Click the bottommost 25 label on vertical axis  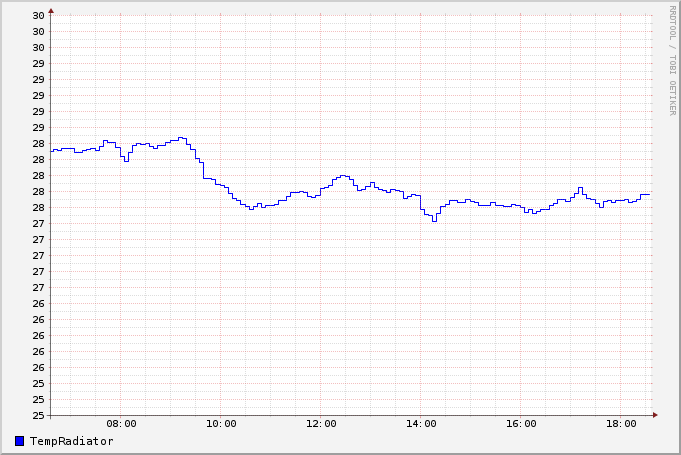click(x=38, y=415)
